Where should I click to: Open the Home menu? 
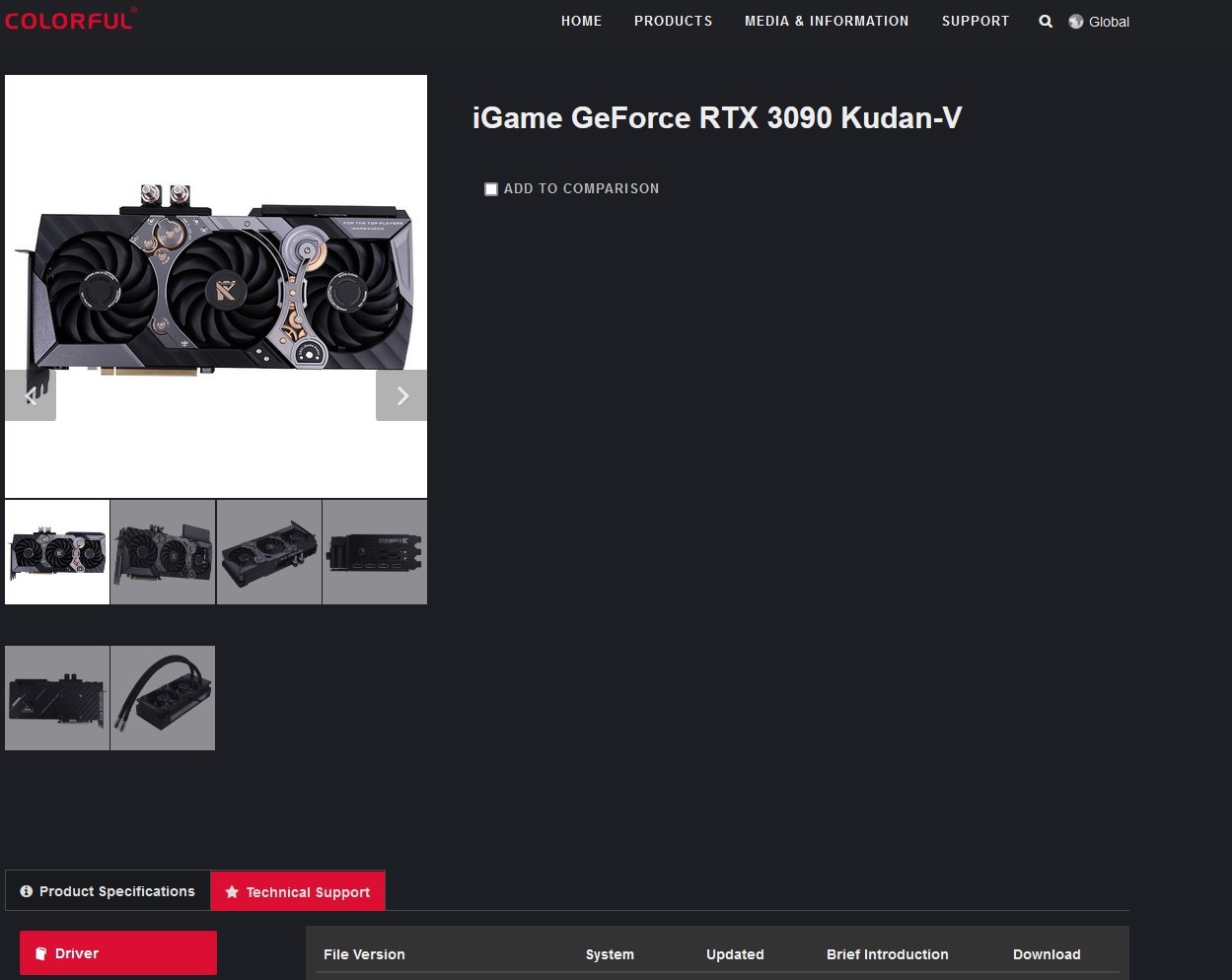(582, 21)
